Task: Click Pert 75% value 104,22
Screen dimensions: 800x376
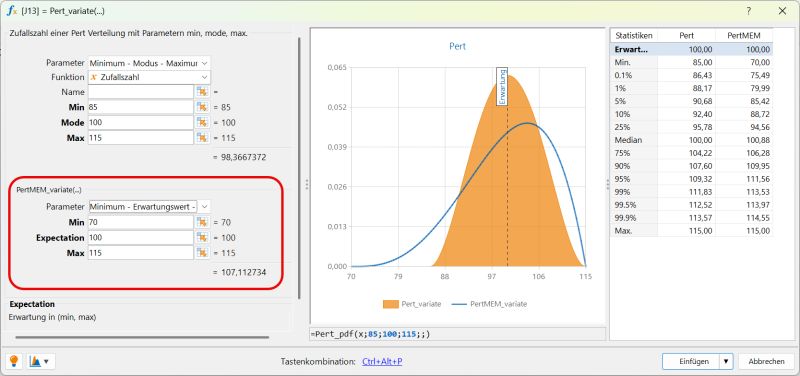Action: click(701, 153)
